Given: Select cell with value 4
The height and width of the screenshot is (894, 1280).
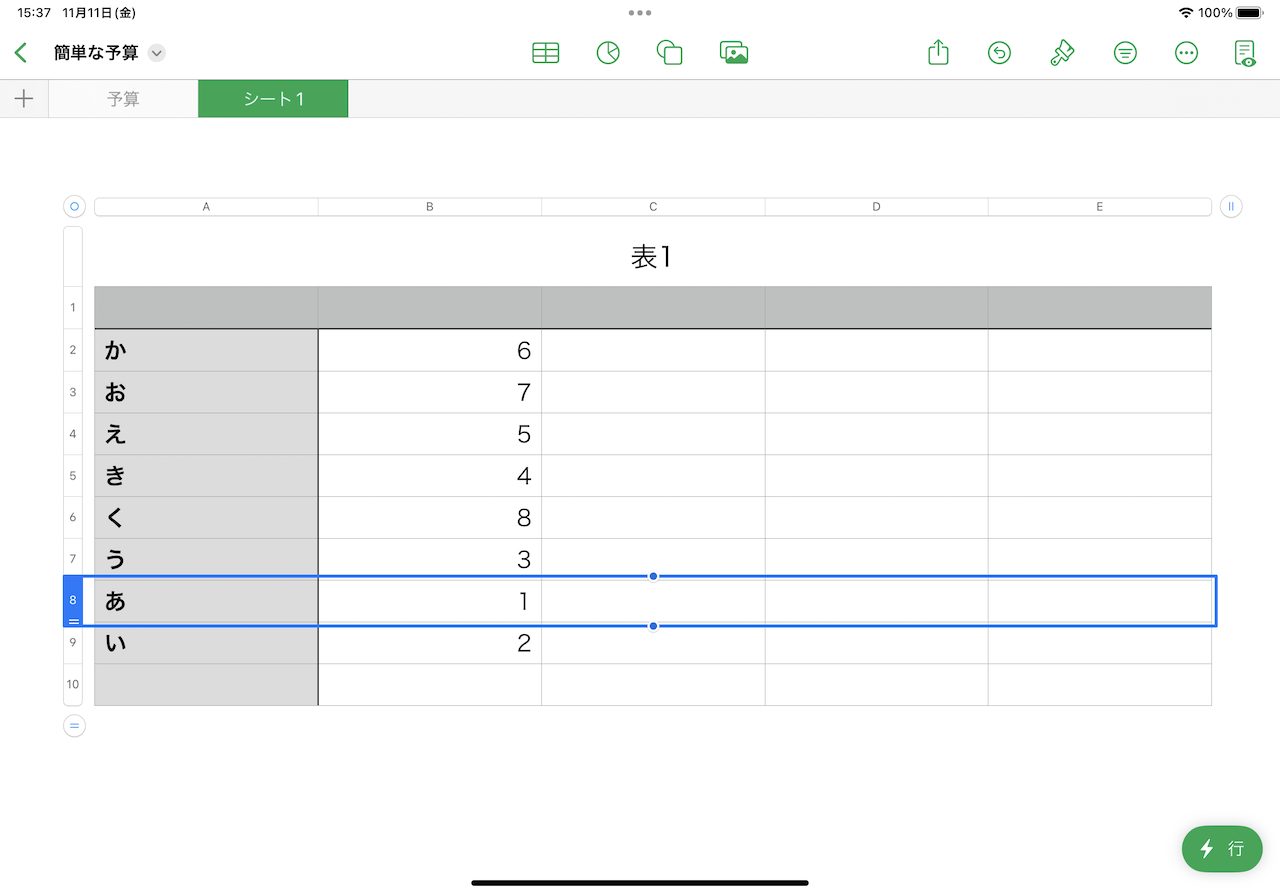Looking at the screenshot, I should pos(430,476).
